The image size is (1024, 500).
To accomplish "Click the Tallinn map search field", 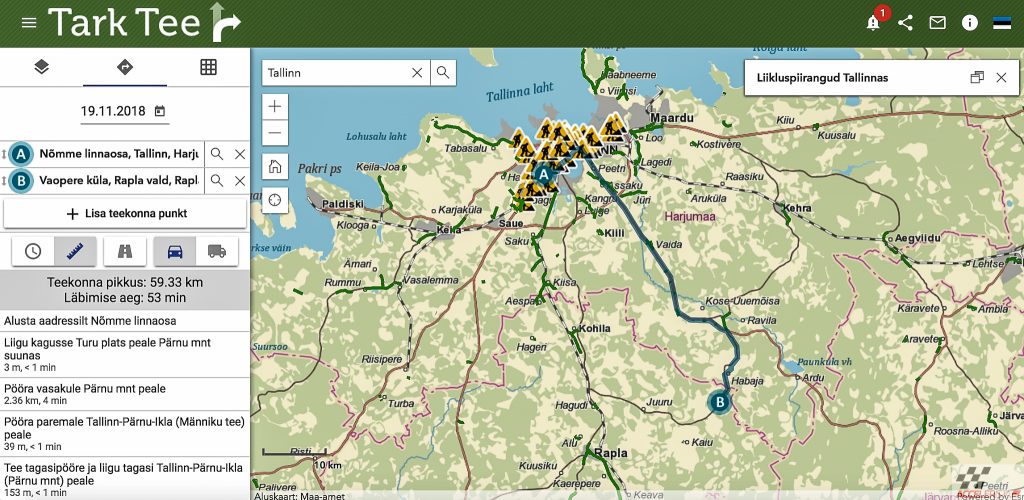I will click(336, 73).
